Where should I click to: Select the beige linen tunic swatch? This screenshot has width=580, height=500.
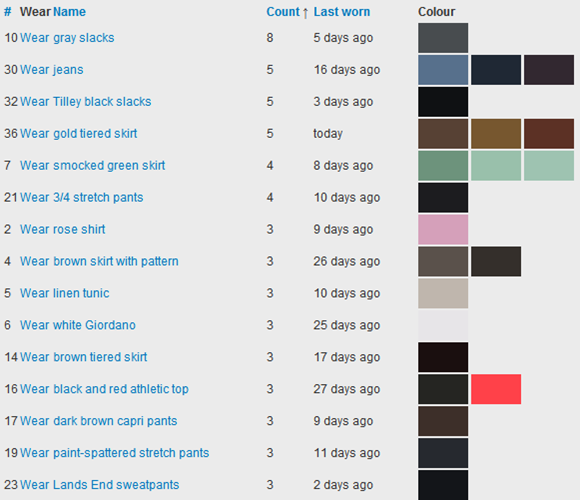[443, 293]
